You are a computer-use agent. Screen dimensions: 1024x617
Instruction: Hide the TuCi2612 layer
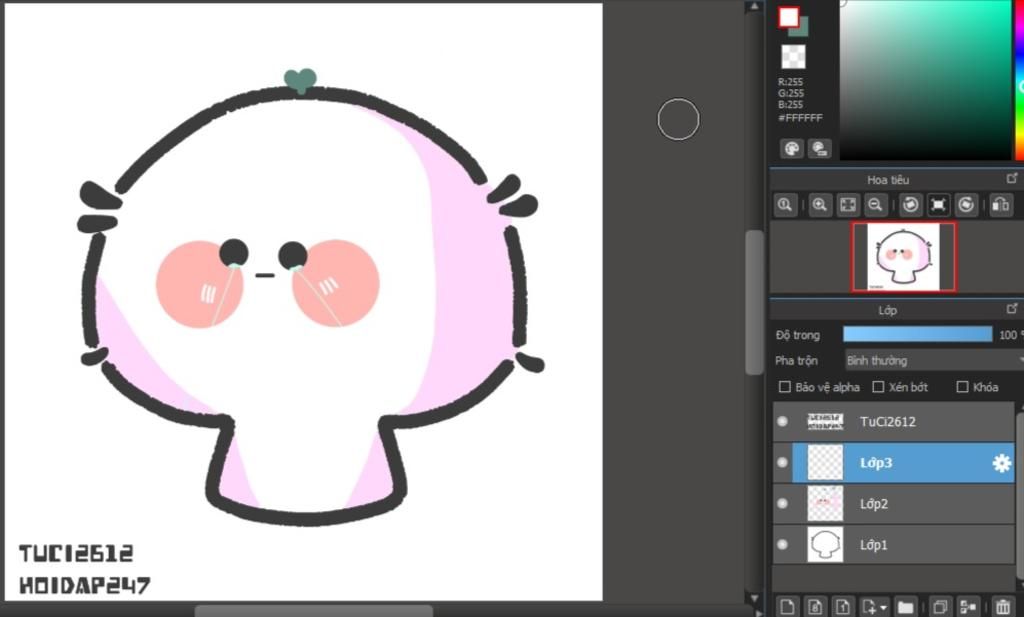pyautogui.click(x=782, y=421)
